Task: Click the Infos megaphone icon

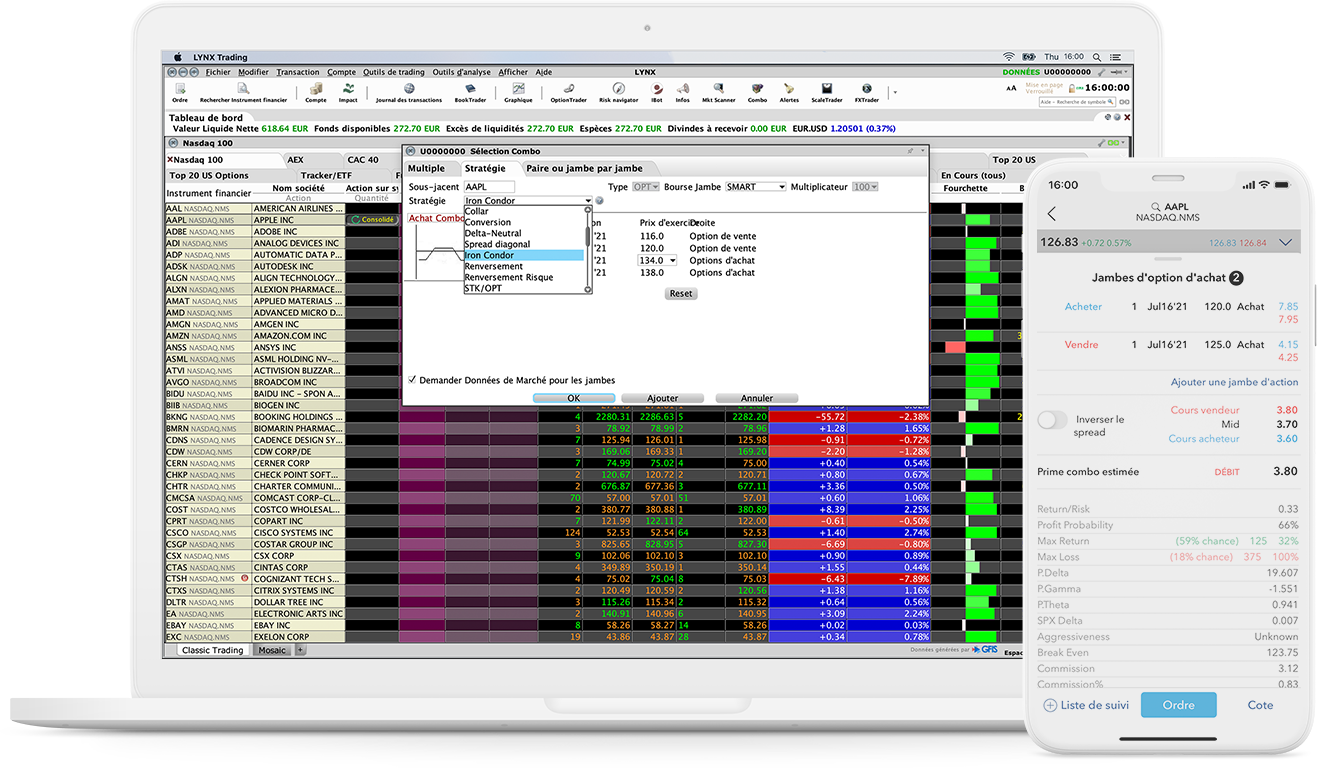Action: (x=682, y=93)
